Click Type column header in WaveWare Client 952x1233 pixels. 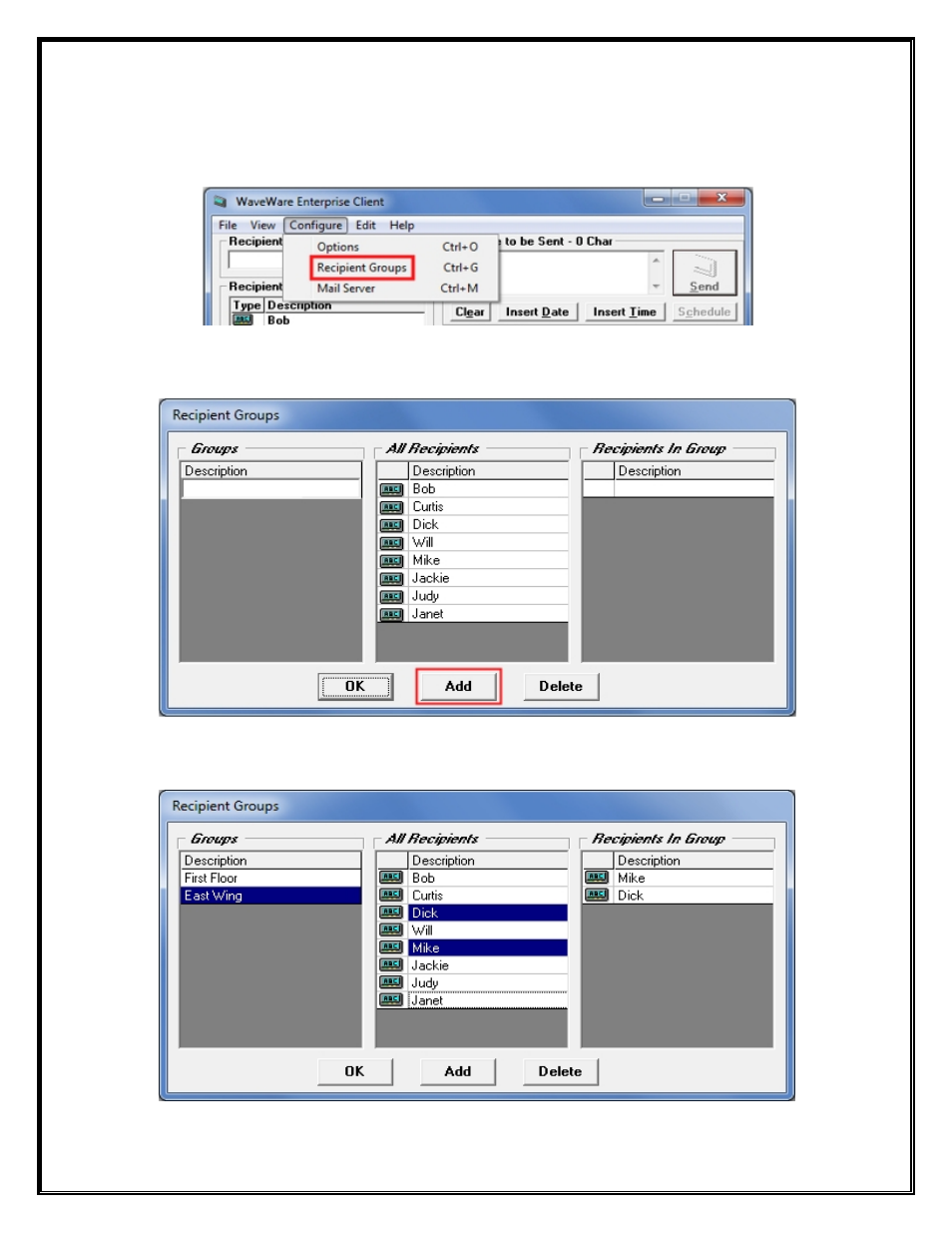point(246,306)
